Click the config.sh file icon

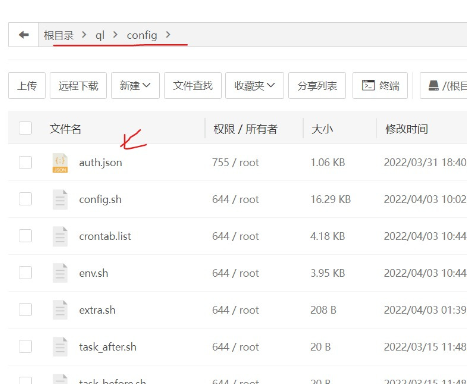[60, 200]
